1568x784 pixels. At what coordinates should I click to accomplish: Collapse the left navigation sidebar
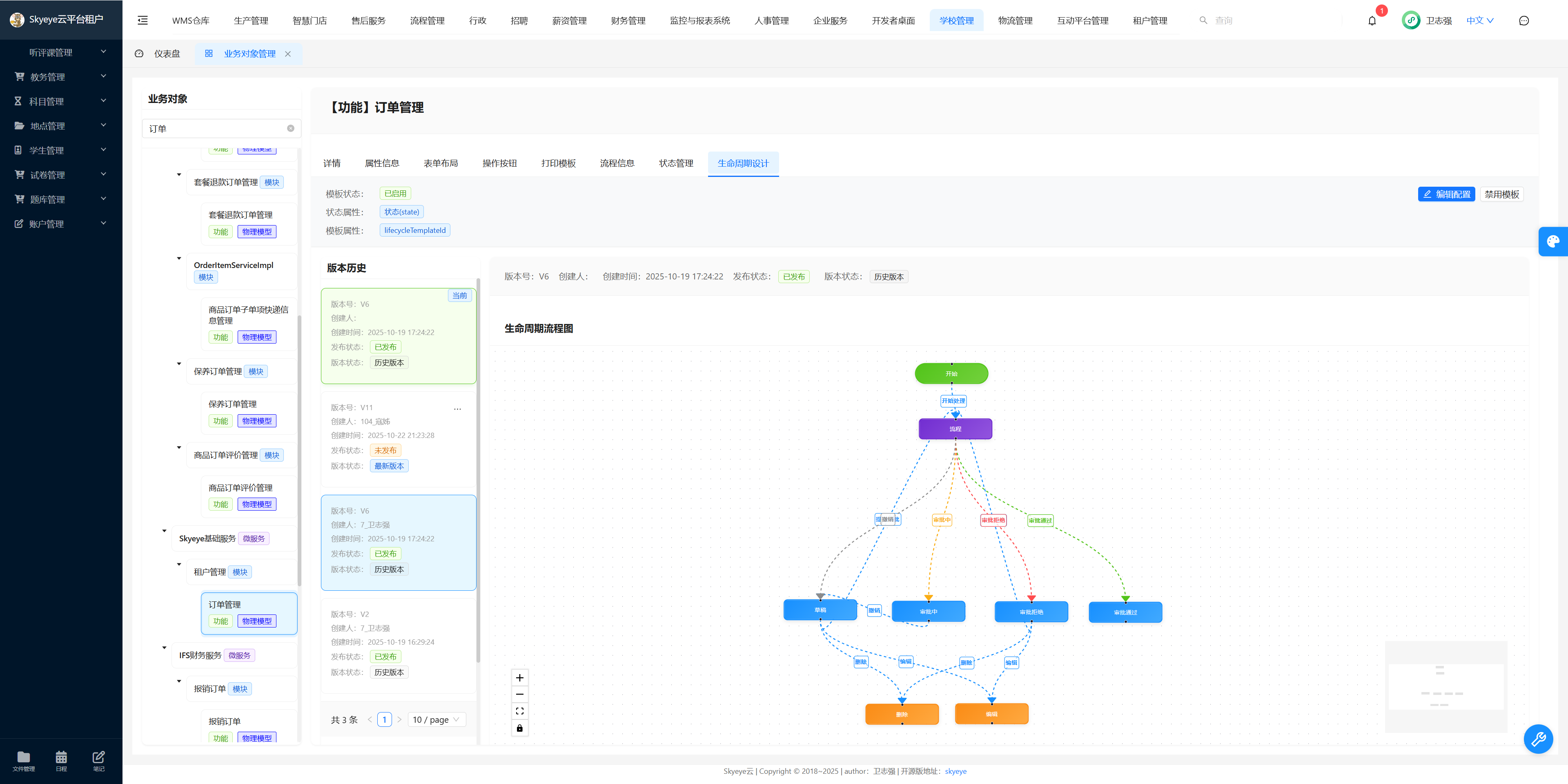pyautogui.click(x=143, y=20)
